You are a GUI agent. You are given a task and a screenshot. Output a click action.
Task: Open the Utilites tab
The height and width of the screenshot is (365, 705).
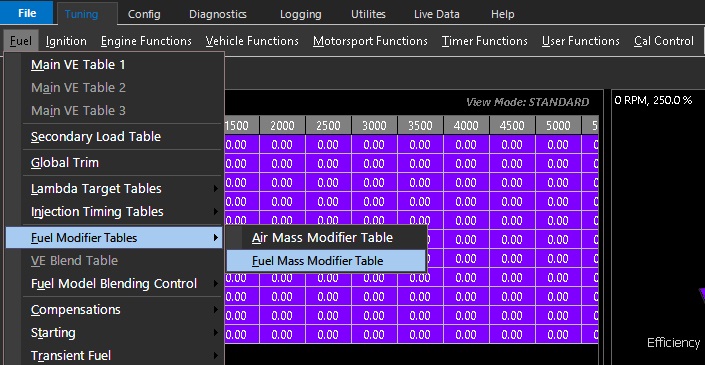(x=368, y=14)
